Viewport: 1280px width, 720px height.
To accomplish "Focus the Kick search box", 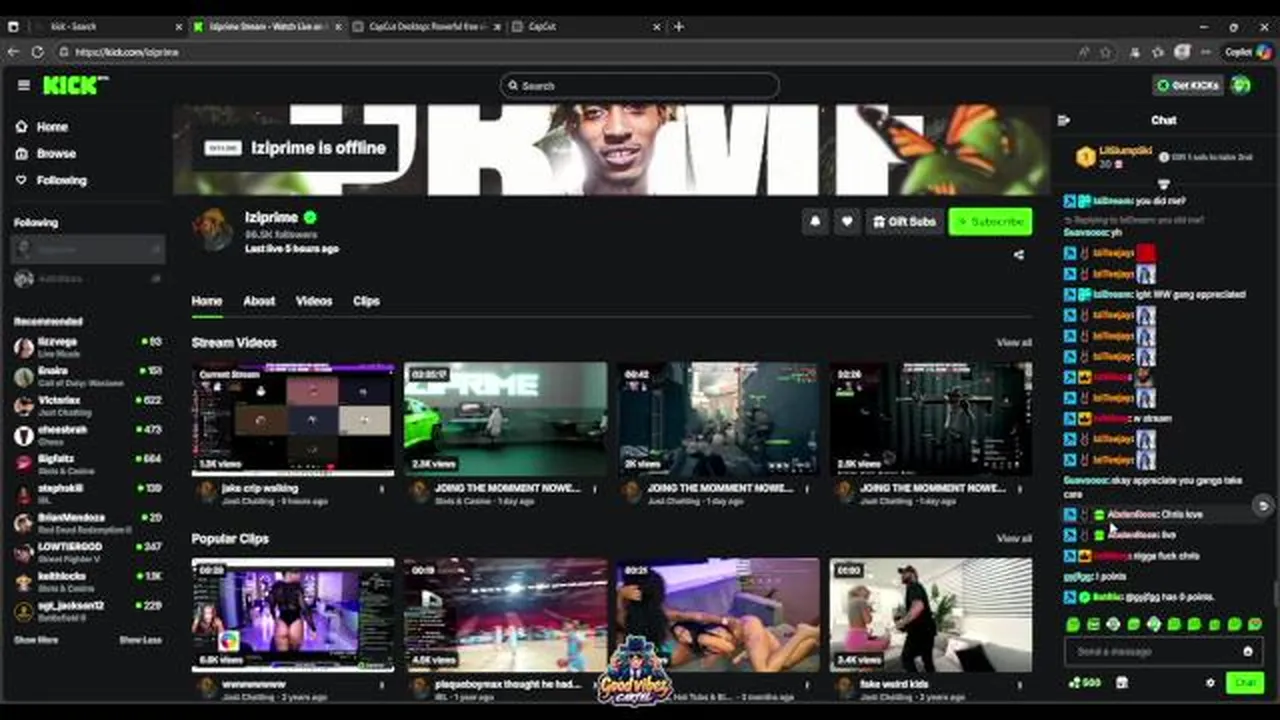I will pyautogui.click(x=640, y=86).
